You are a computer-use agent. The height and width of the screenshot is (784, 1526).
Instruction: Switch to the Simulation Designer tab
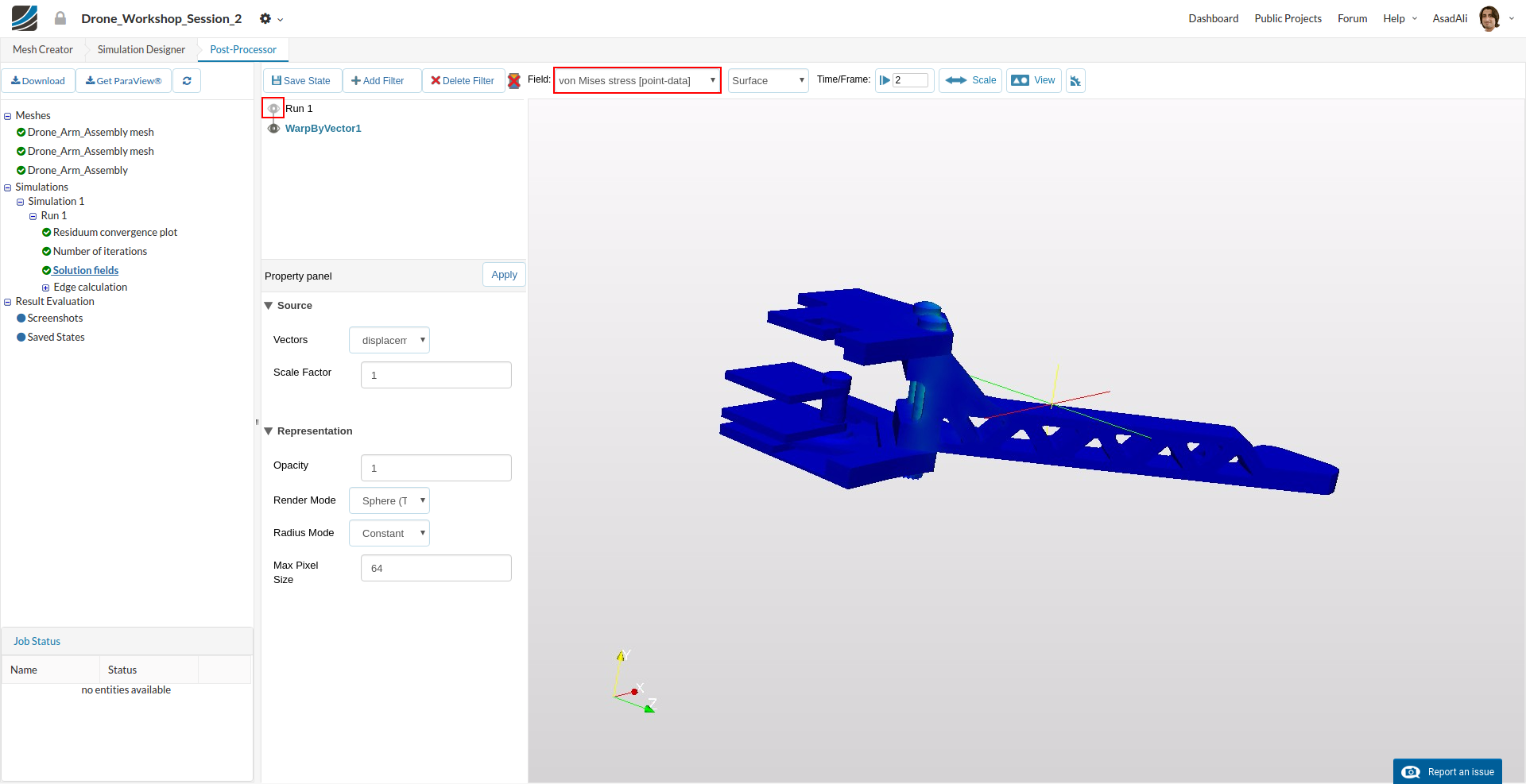(141, 50)
